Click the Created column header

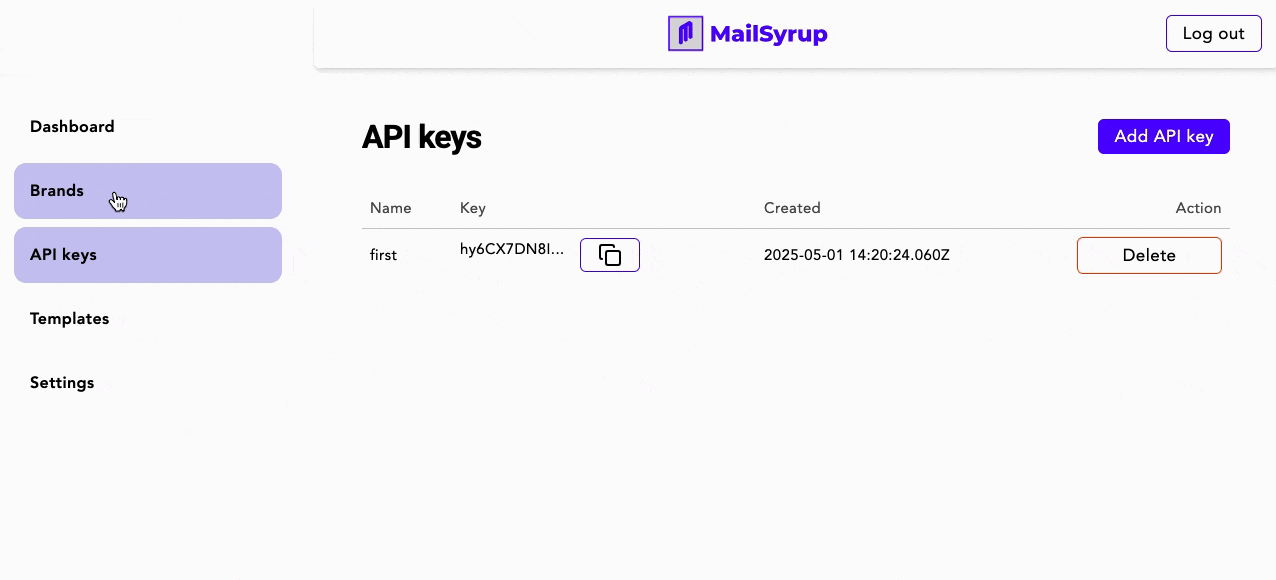(792, 208)
